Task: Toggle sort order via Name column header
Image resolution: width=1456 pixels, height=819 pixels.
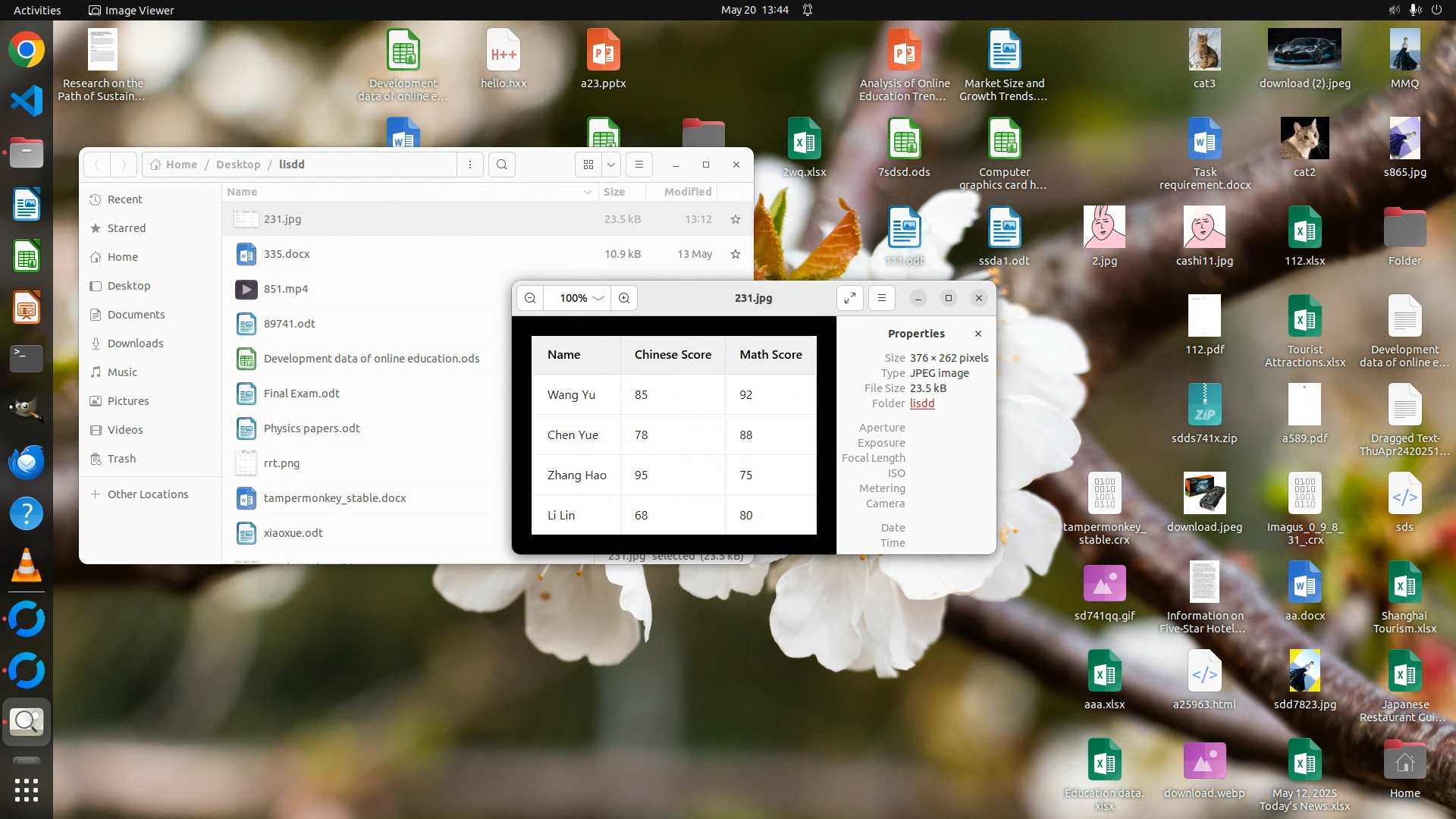Action: (242, 192)
